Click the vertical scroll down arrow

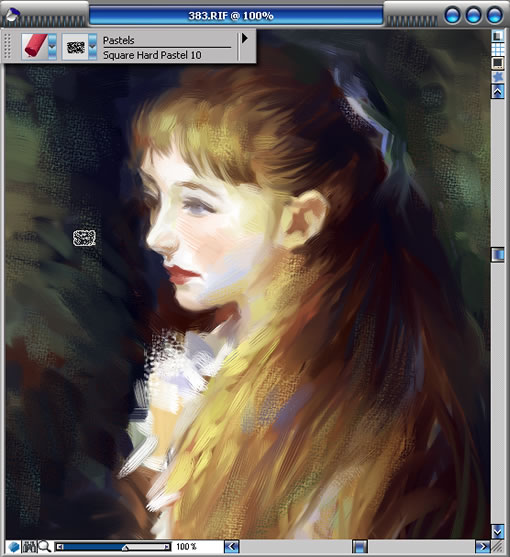coord(498,531)
